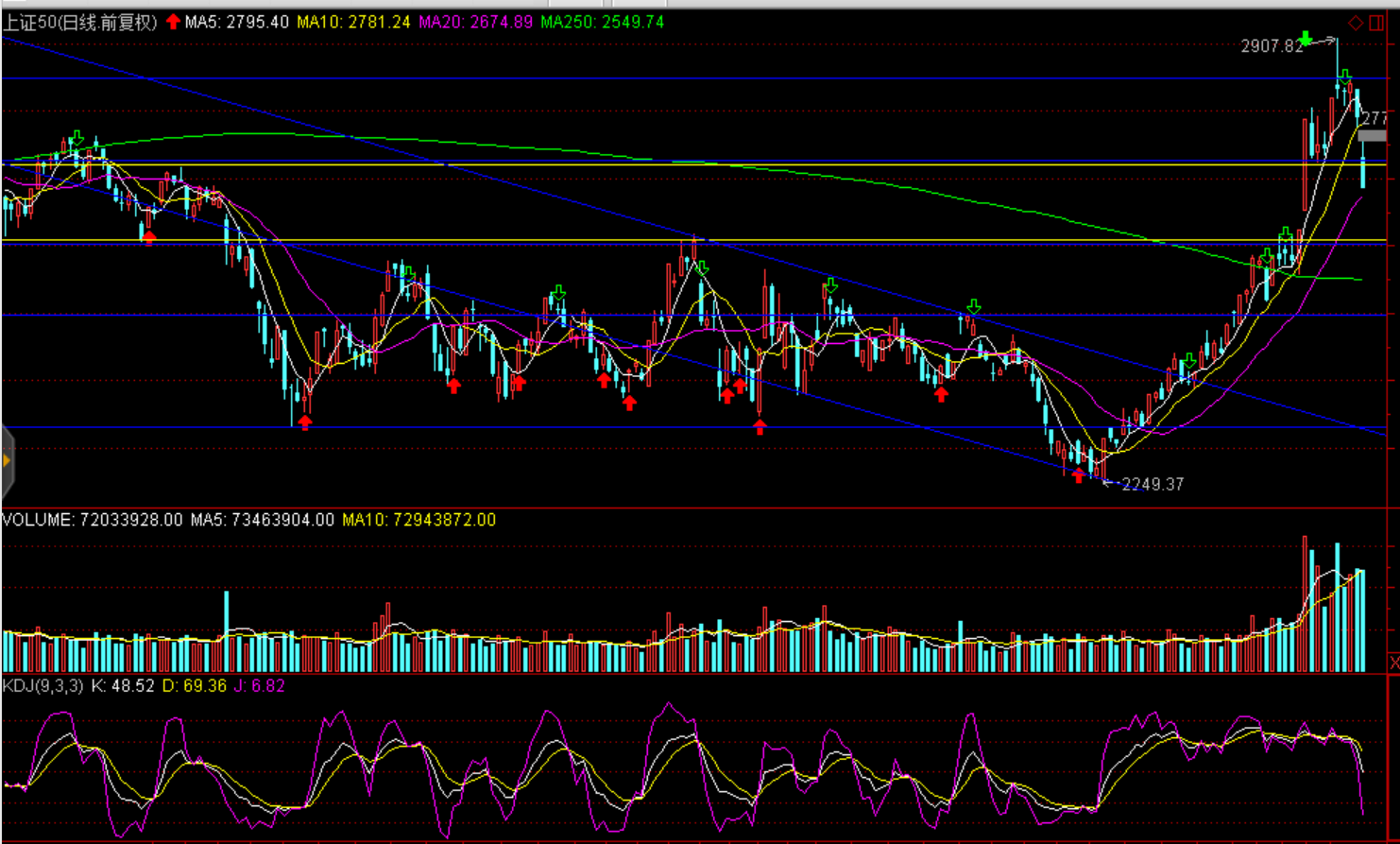
Task: Click the orange triangle on left edge handle
Action: 7,461
